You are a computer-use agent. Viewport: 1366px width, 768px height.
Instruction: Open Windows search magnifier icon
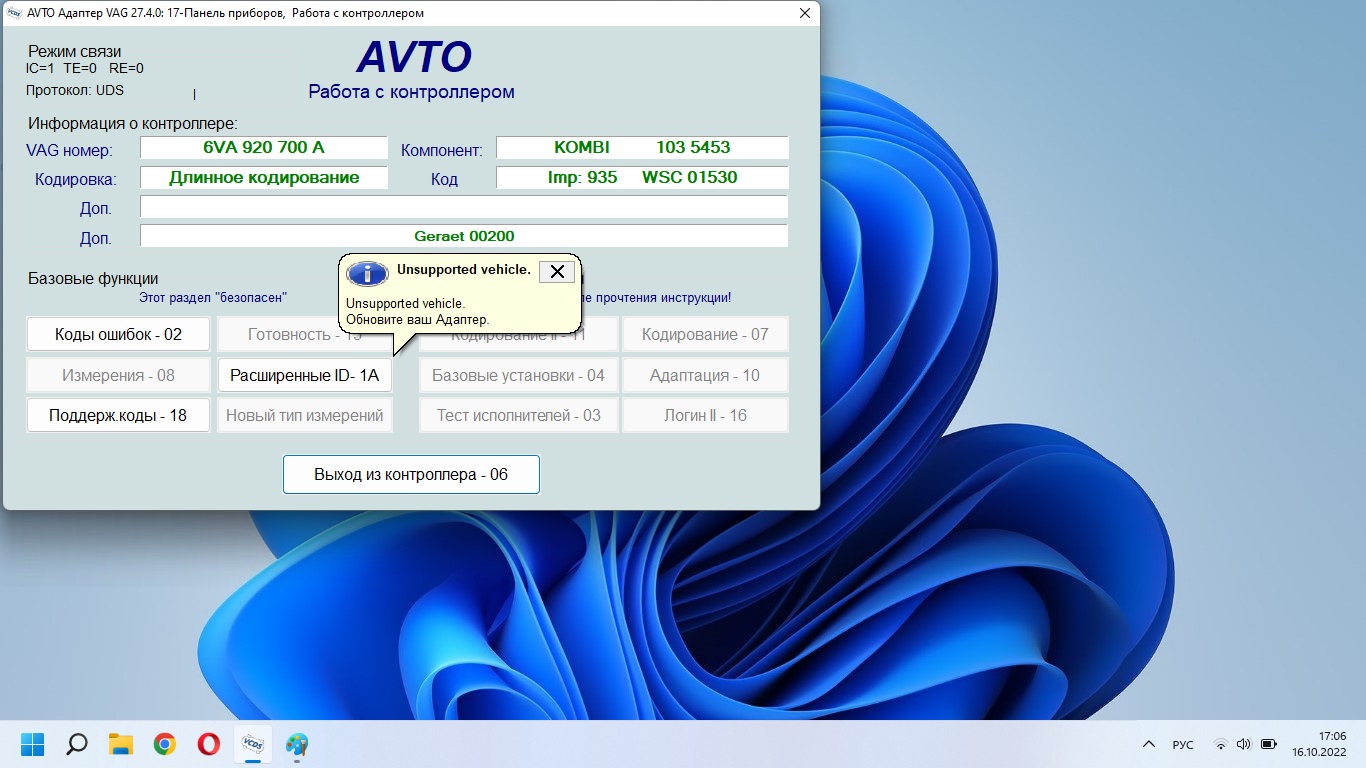pyautogui.click(x=77, y=744)
